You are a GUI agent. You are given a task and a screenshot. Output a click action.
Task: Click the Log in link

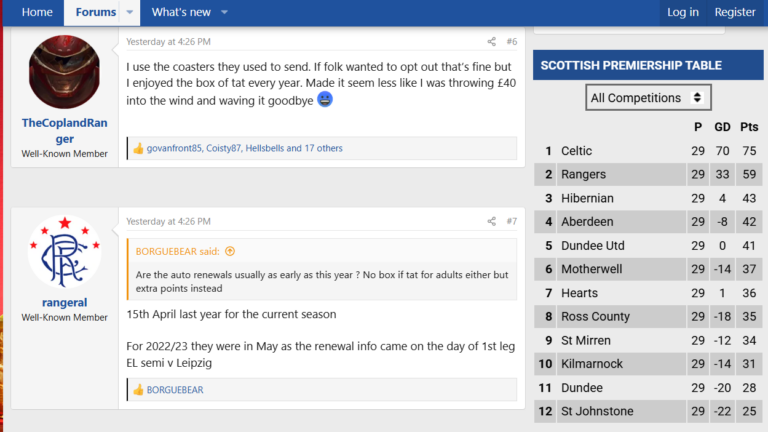pos(683,12)
